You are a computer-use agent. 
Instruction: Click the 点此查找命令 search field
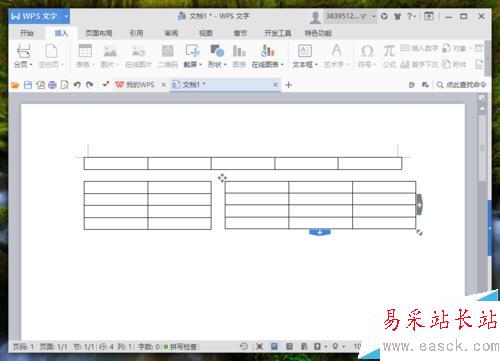click(462, 85)
